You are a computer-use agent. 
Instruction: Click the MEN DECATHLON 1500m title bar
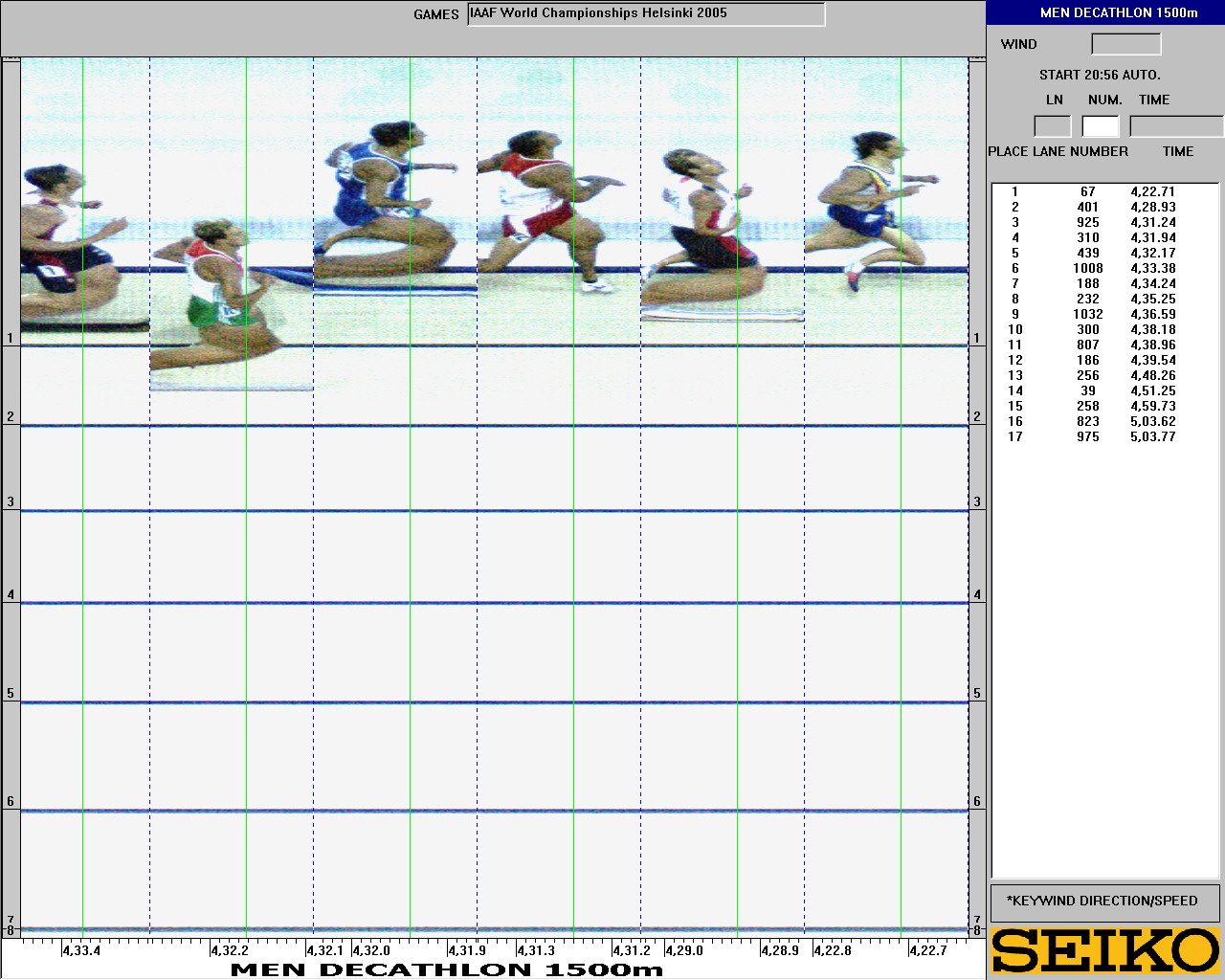click(x=1105, y=13)
